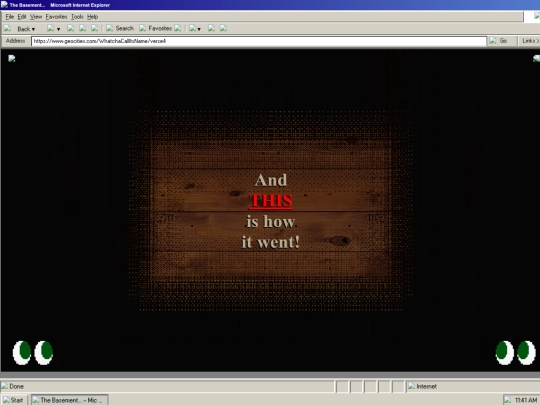Open the Search pane from toolbar
The width and height of the screenshot is (540, 405).
120,28
